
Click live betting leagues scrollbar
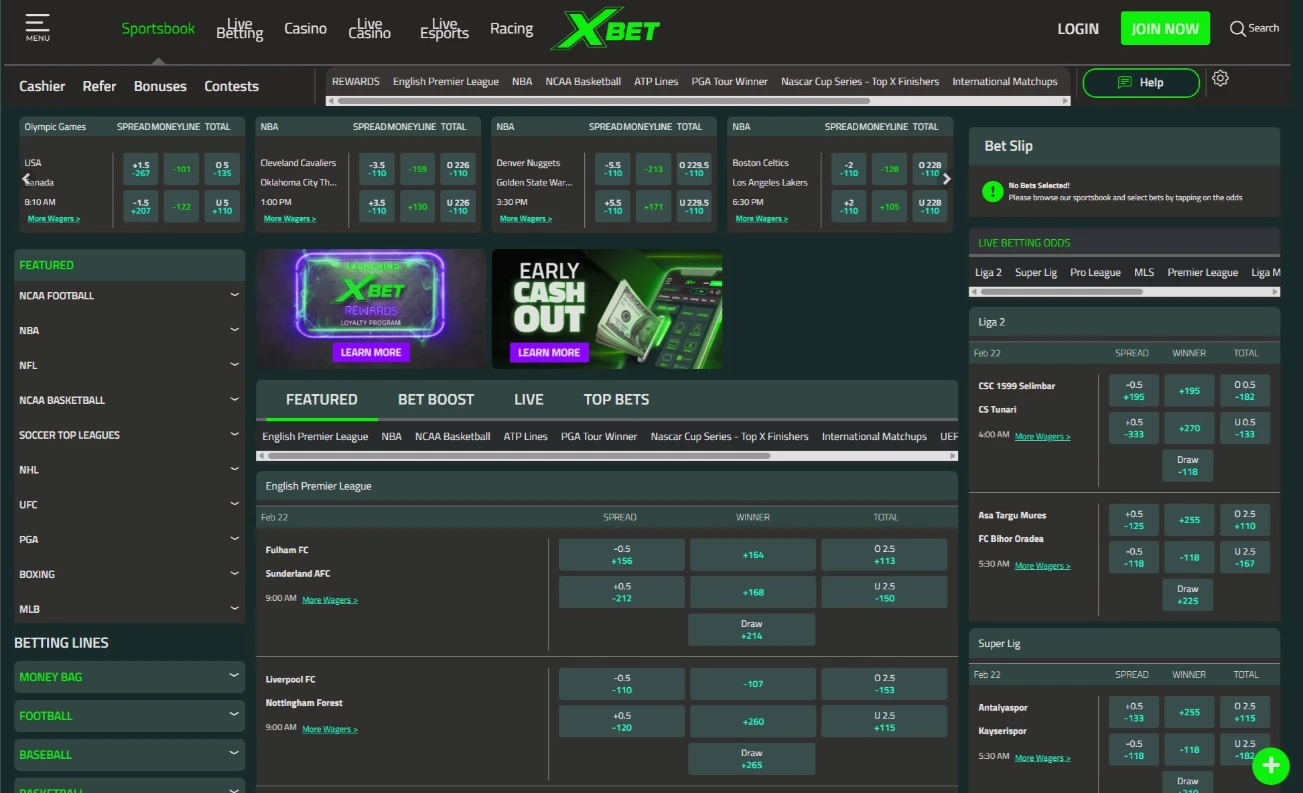point(1062,292)
